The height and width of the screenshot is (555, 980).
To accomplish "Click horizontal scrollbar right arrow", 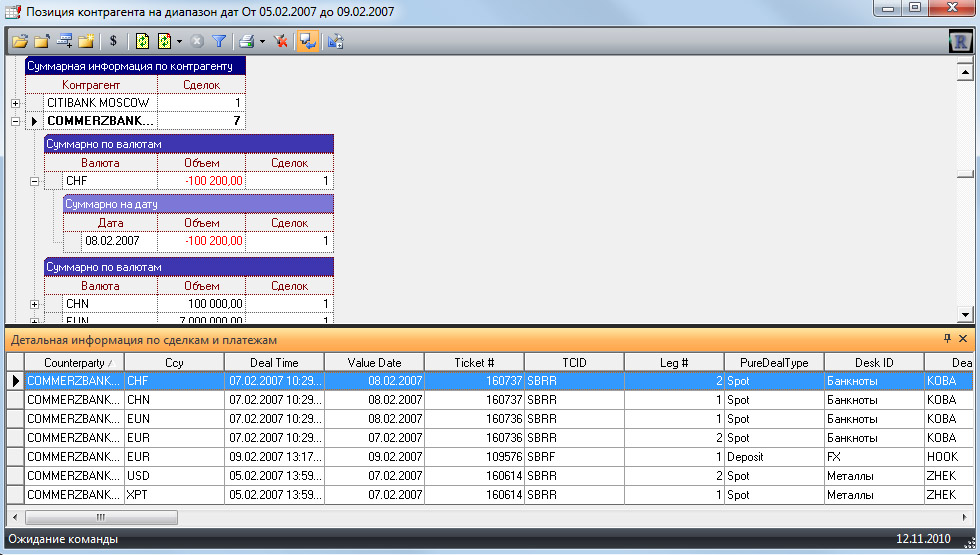I will 964,518.
